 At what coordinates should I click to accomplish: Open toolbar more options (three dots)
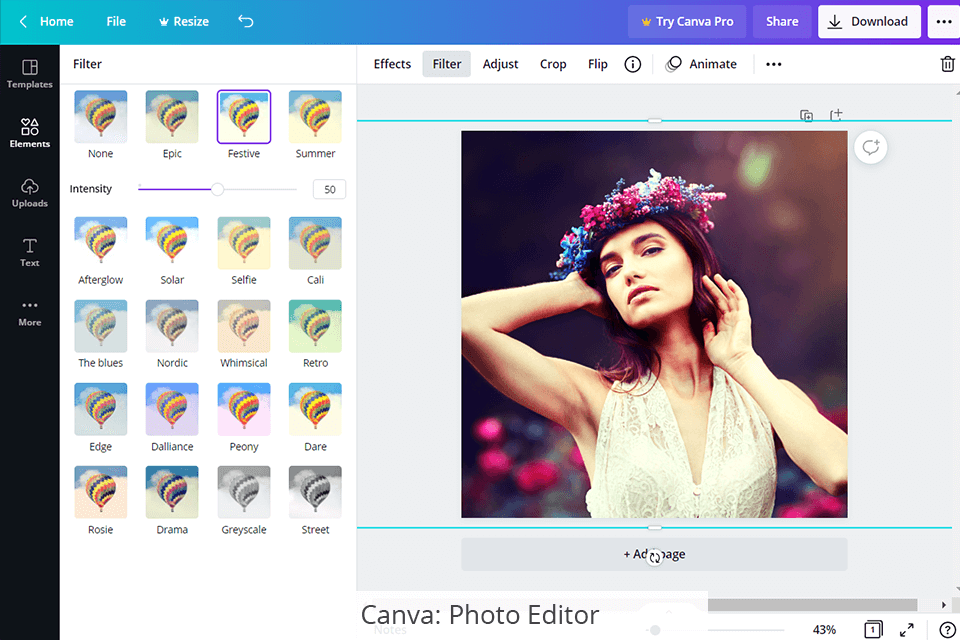click(x=773, y=64)
